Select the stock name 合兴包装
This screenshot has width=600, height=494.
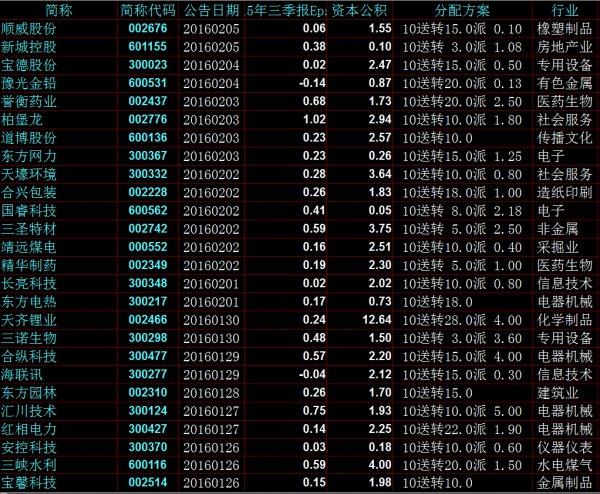tap(29, 192)
